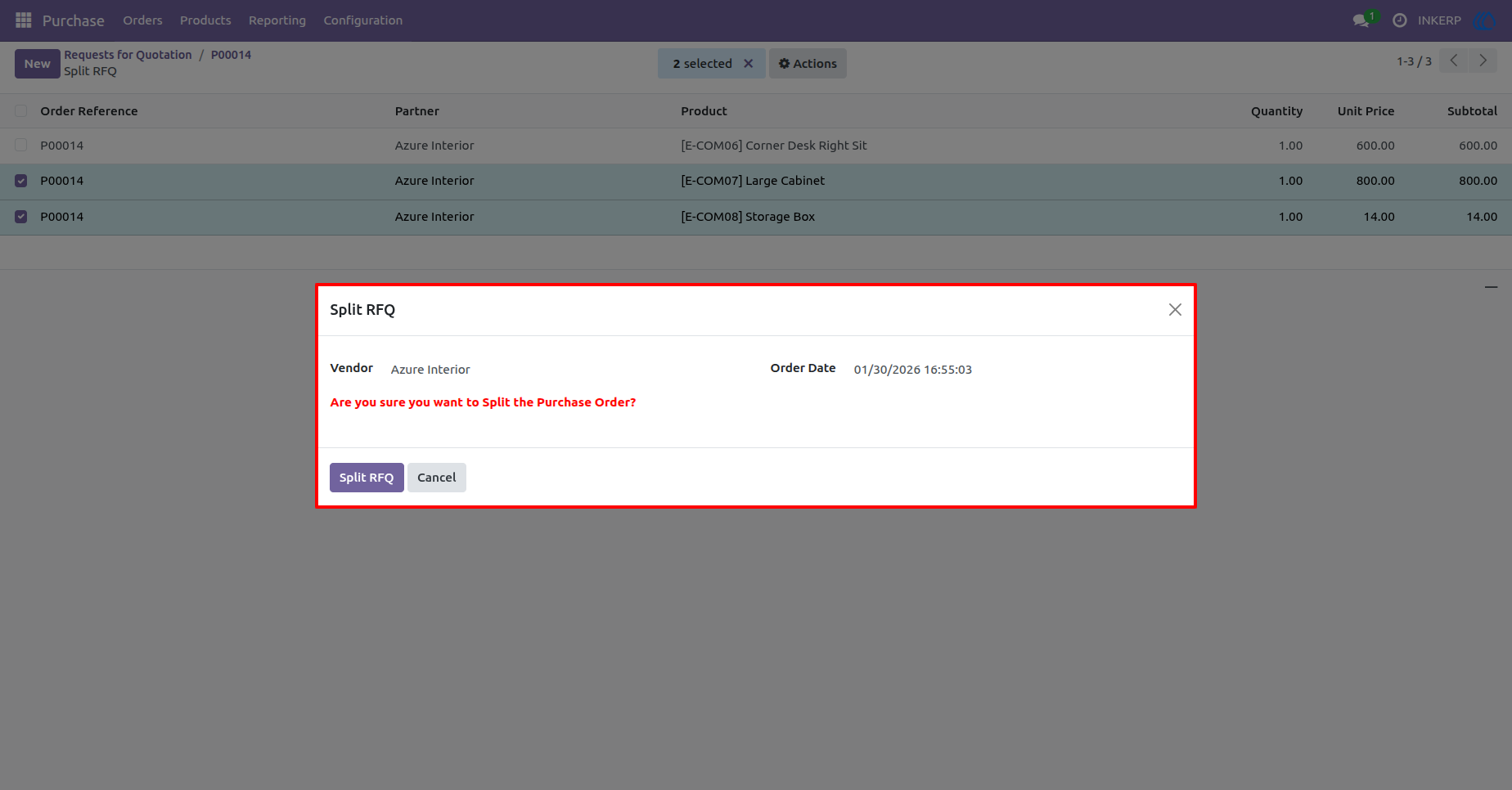Uncheck the Large Cabinet row
The height and width of the screenshot is (790, 1512).
tap(21, 181)
